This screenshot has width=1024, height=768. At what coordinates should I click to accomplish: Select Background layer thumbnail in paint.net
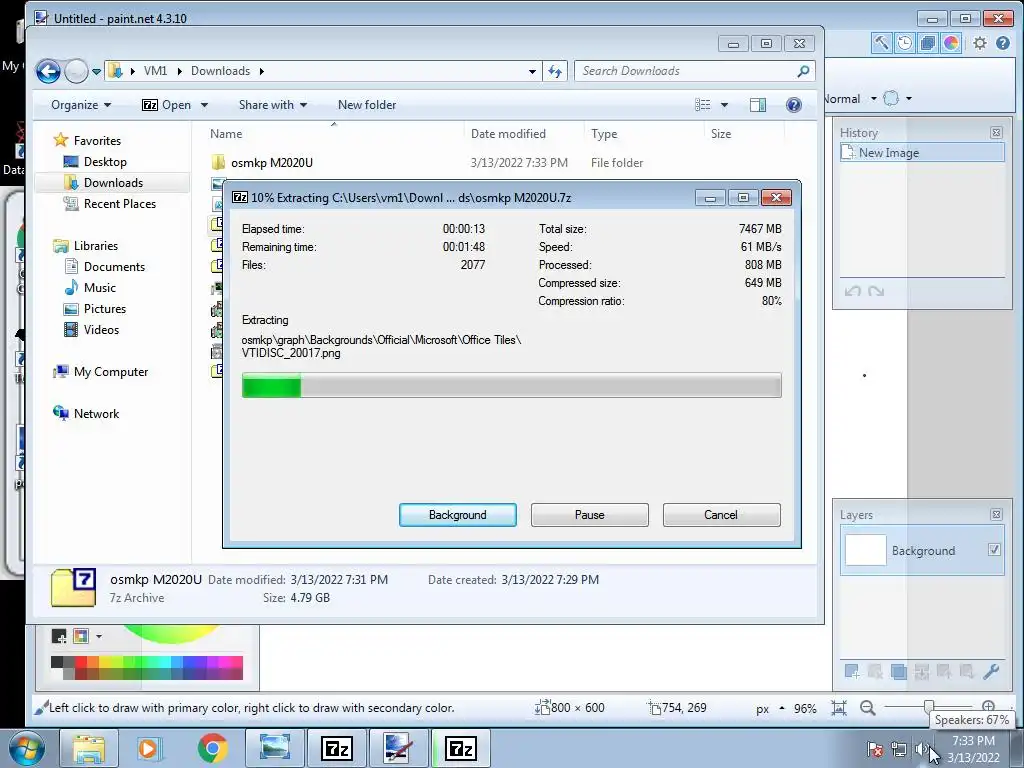[865, 550]
